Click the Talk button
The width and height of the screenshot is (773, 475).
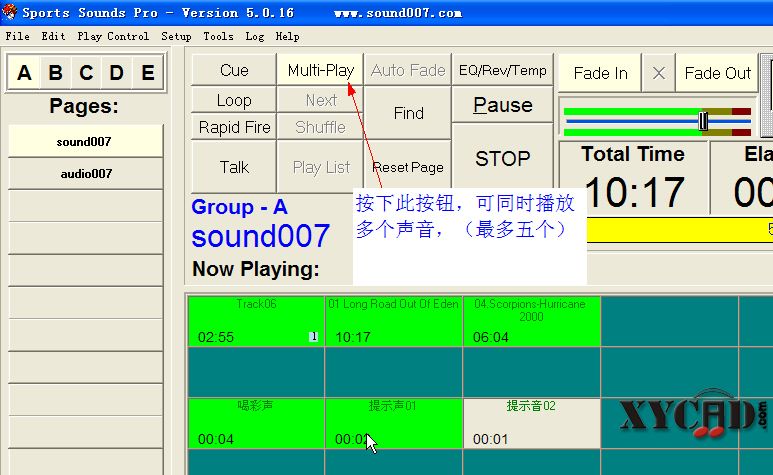pos(234,167)
